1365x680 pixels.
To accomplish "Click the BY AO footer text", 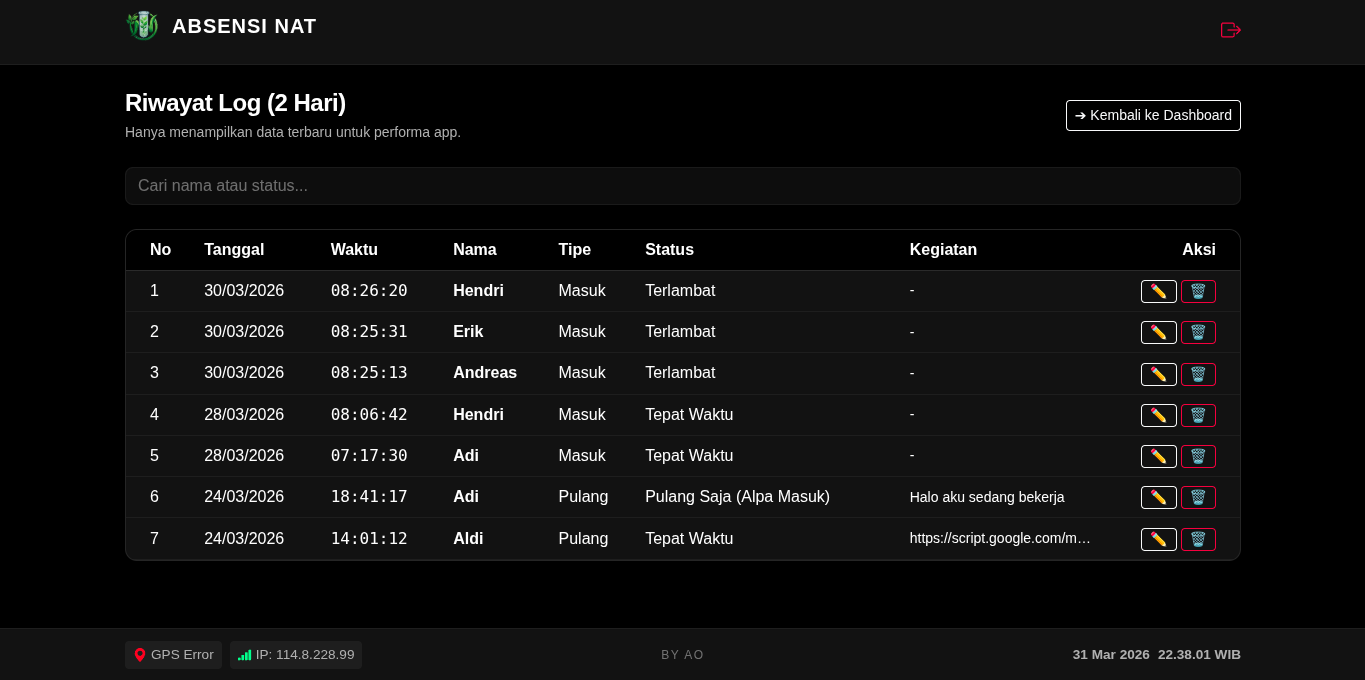I will [682, 655].
